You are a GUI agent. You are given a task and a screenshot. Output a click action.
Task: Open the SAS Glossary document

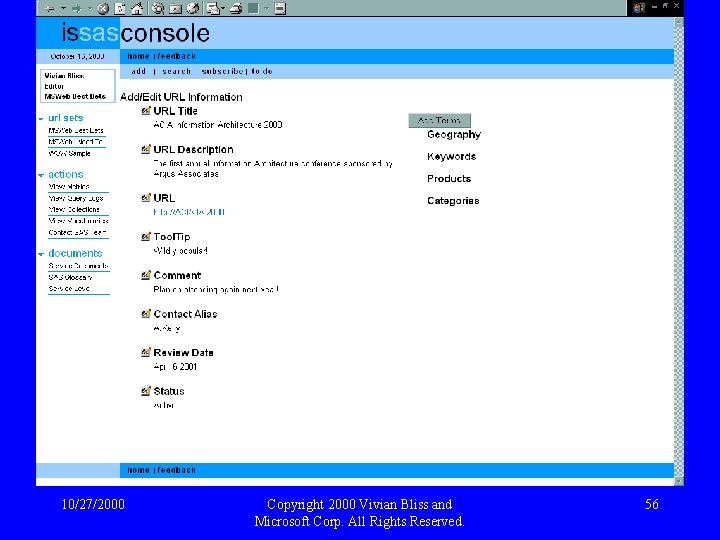(x=70, y=277)
